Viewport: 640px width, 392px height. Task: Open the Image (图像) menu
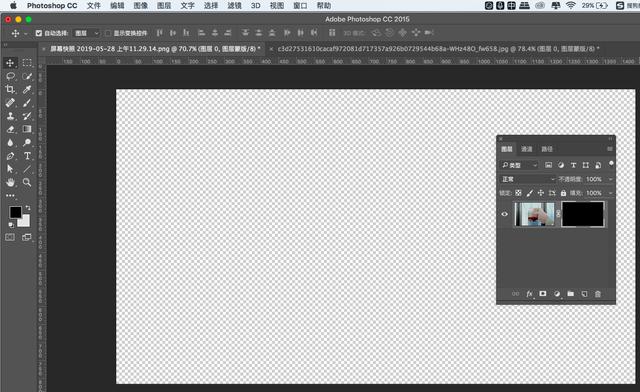point(140,6)
